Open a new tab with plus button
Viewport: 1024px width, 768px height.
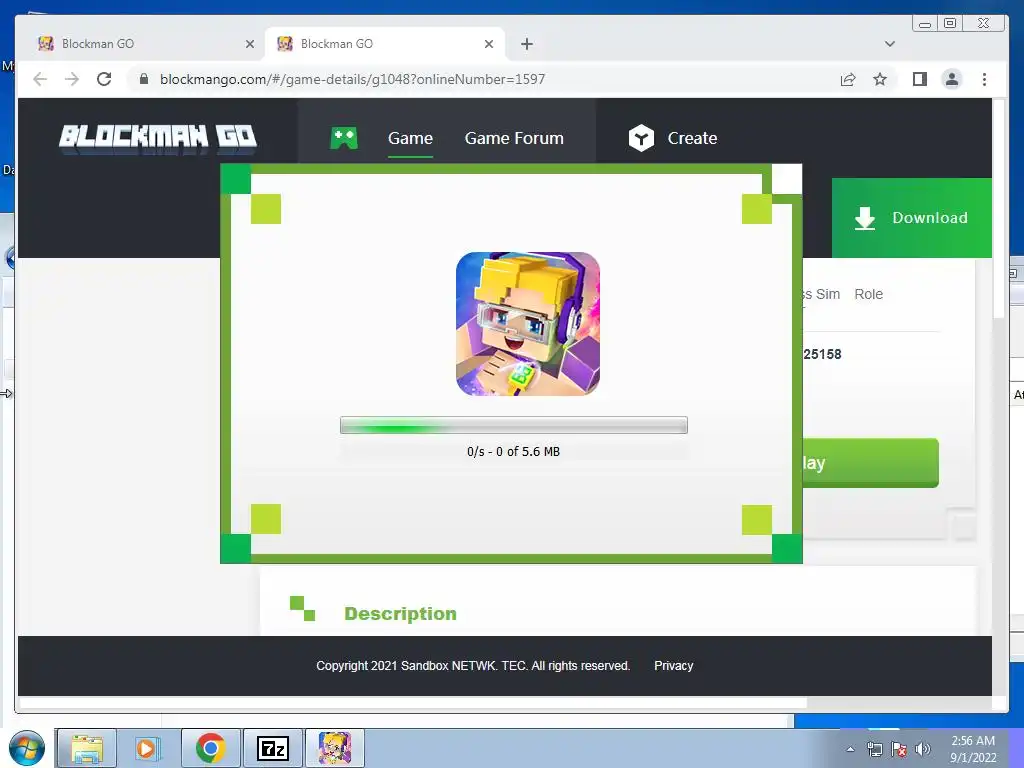526,44
